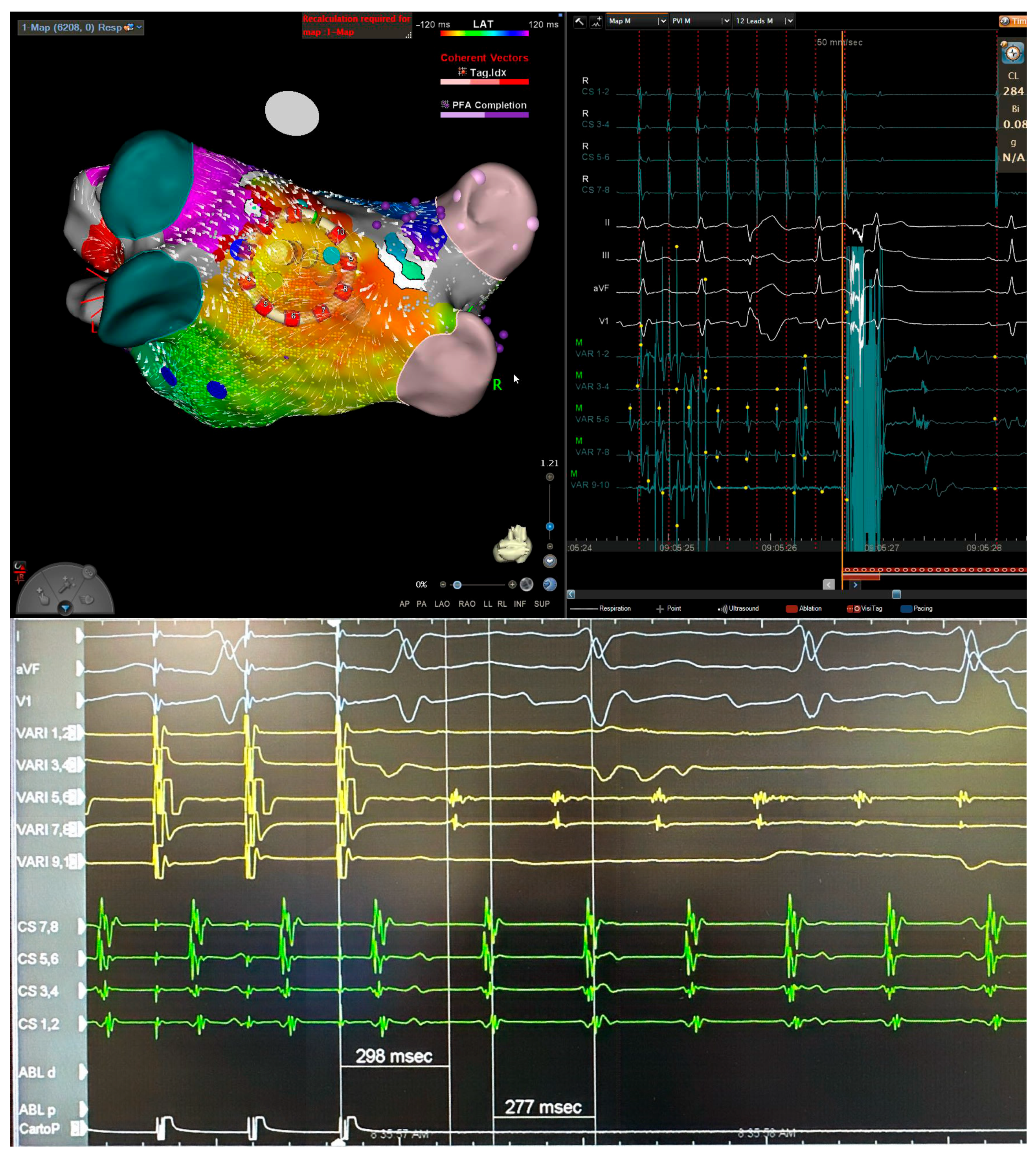Click the timeline scroll left arrow
Screen dimensions: 1036x1156
point(571,594)
